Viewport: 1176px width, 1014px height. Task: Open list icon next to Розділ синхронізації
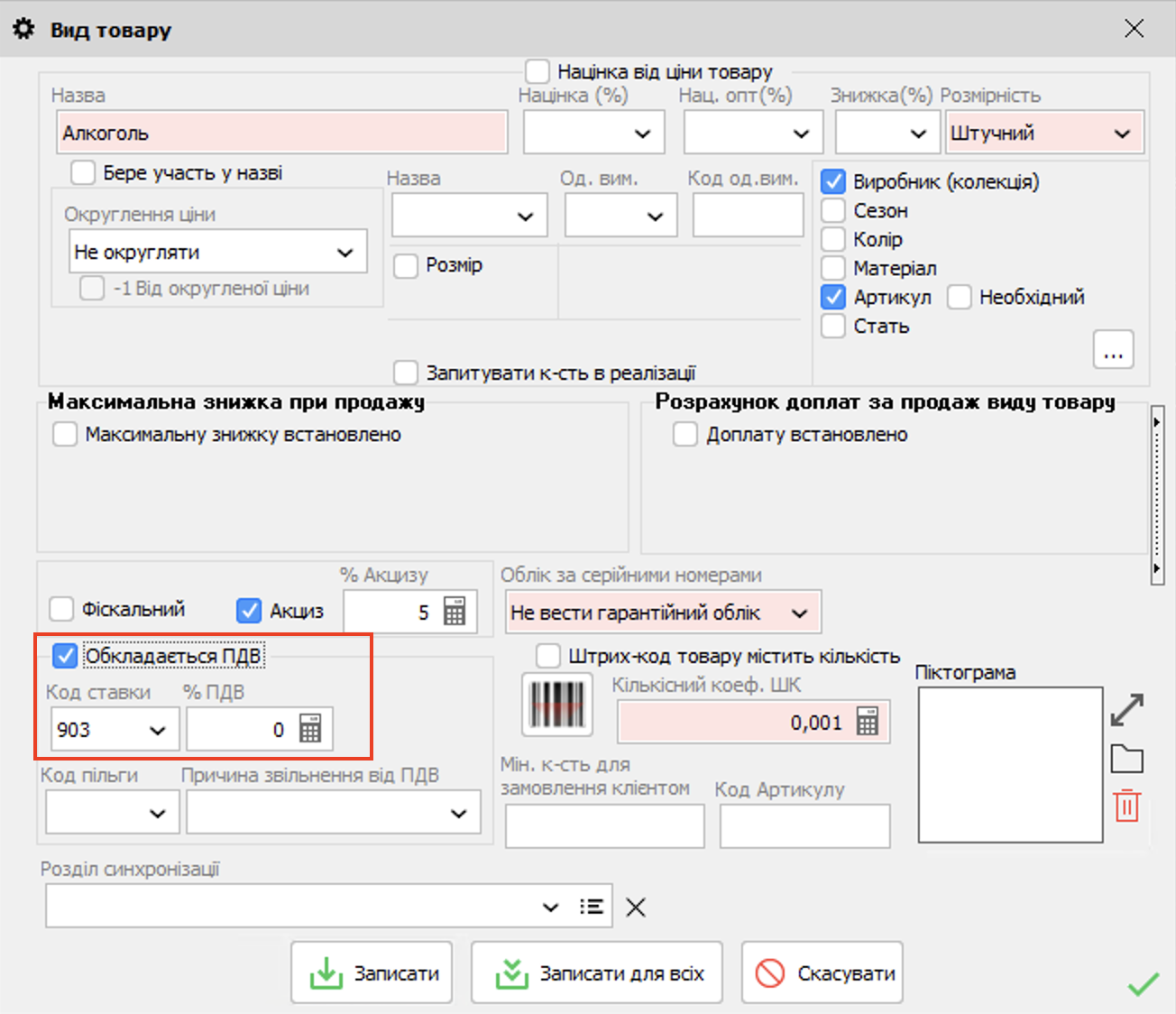592,907
